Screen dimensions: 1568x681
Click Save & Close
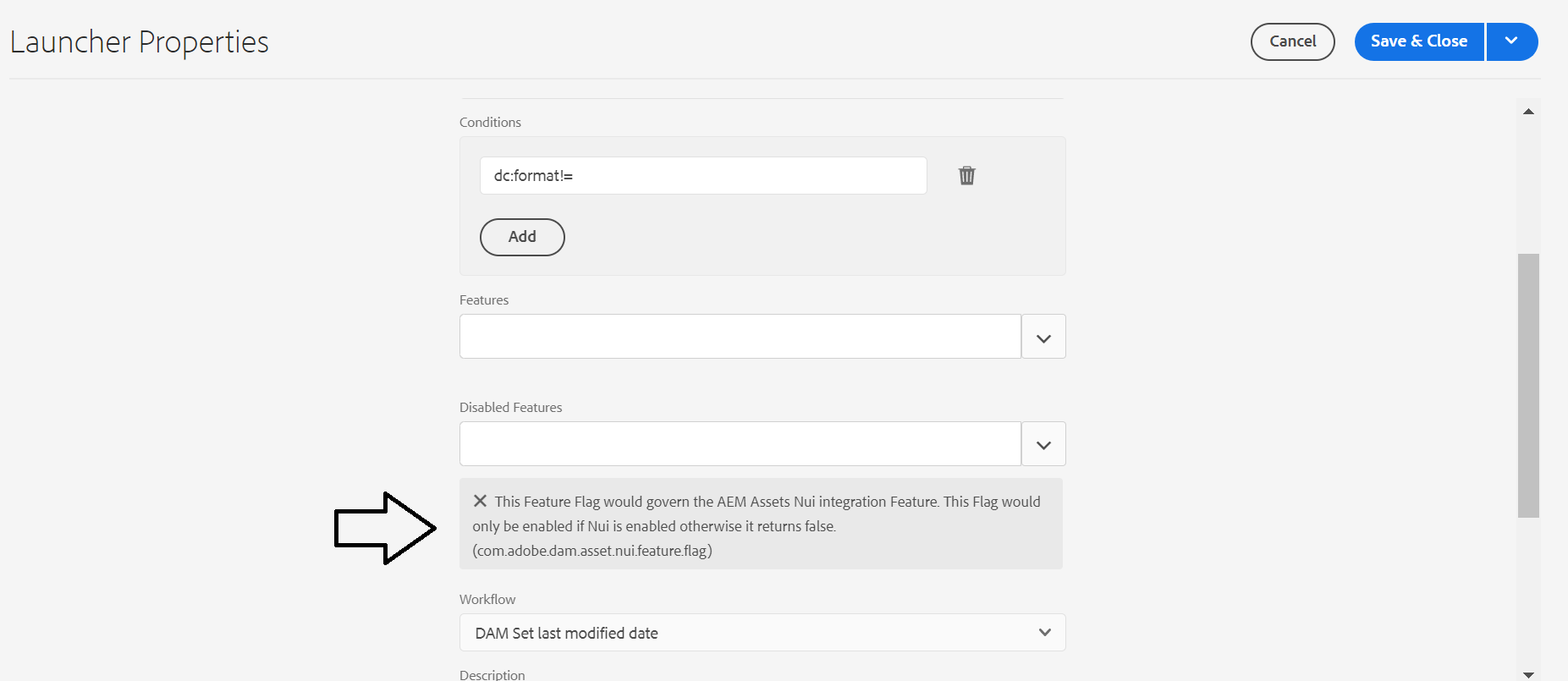(x=1419, y=41)
